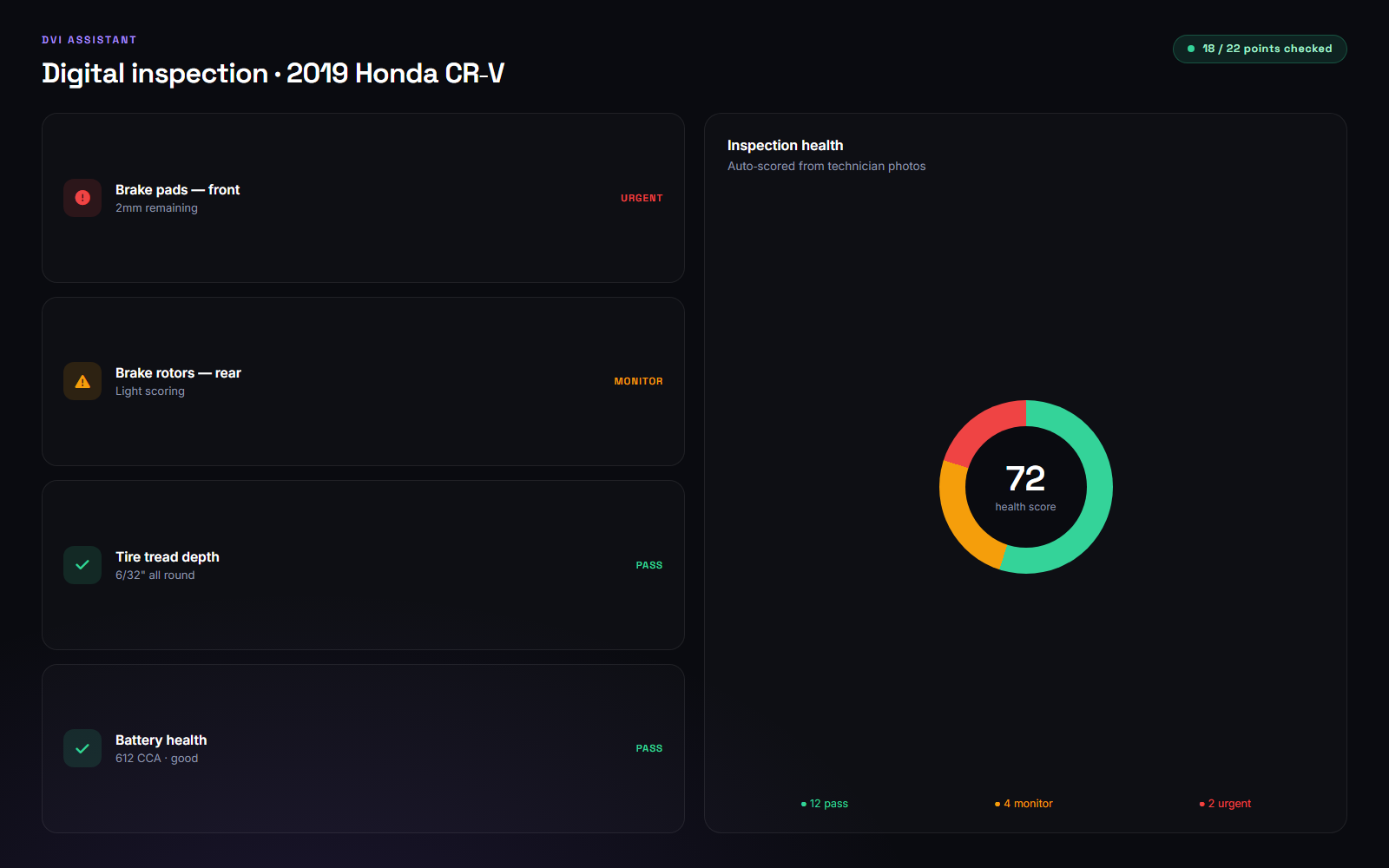Click the 18 / 22 points checked badge
The width and height of the screenshot is (1389, 868).
(1260, 49)
